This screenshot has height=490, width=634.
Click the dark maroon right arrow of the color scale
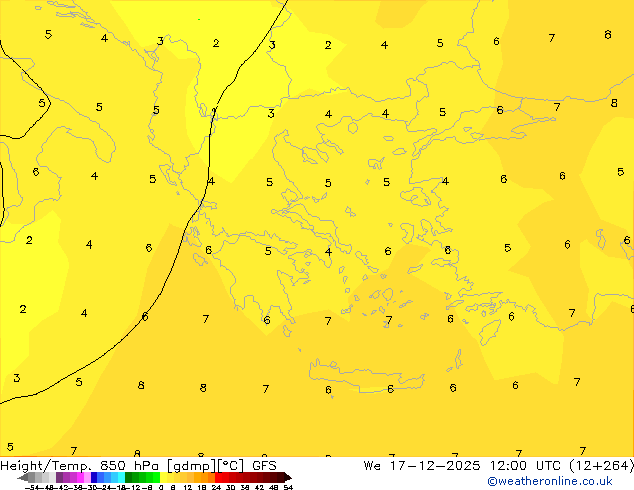[287, 478]
